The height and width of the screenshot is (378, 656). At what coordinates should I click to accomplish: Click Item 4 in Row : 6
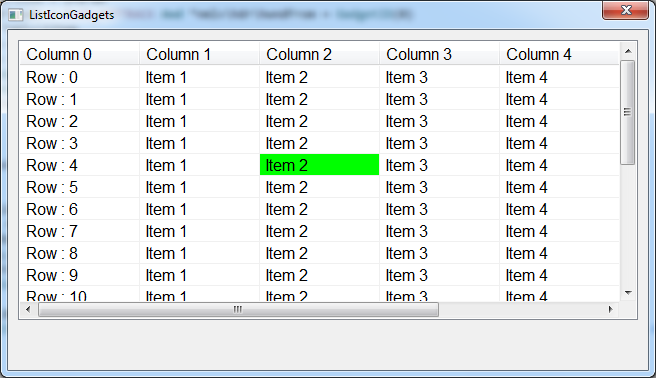point(559,209)
